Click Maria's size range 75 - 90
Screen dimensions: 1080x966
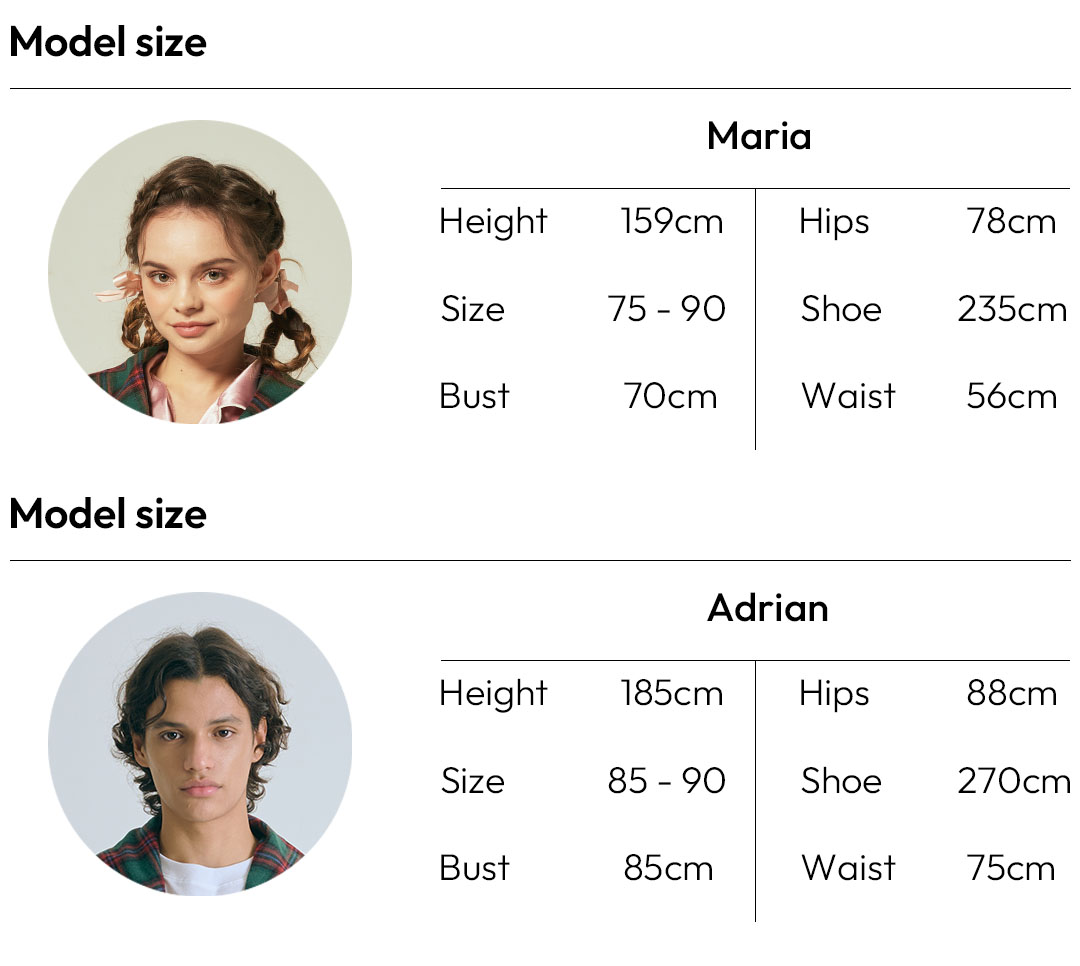click(666, 309)
